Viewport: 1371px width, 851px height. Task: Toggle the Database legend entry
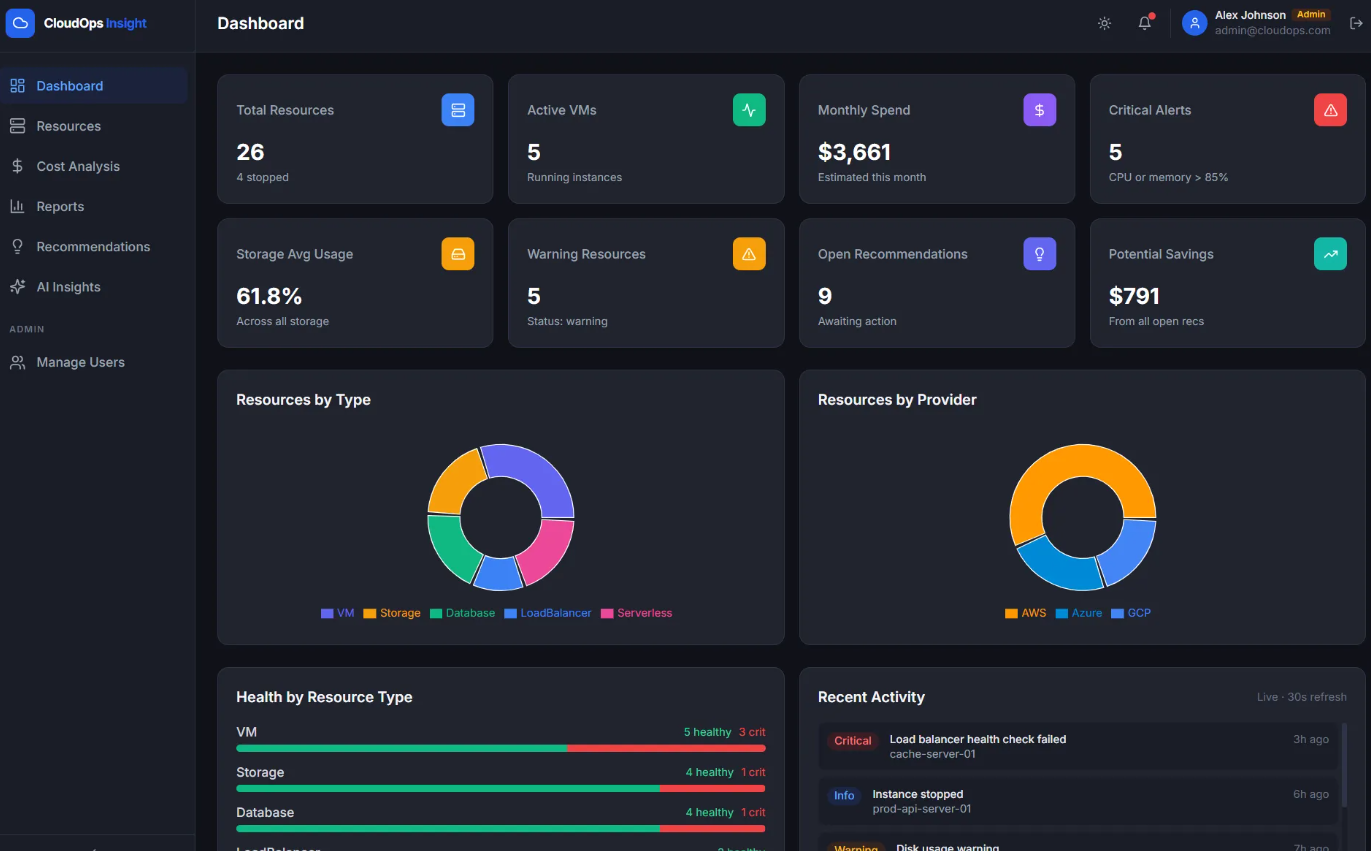pyautogui.click(x=462, y=613)
